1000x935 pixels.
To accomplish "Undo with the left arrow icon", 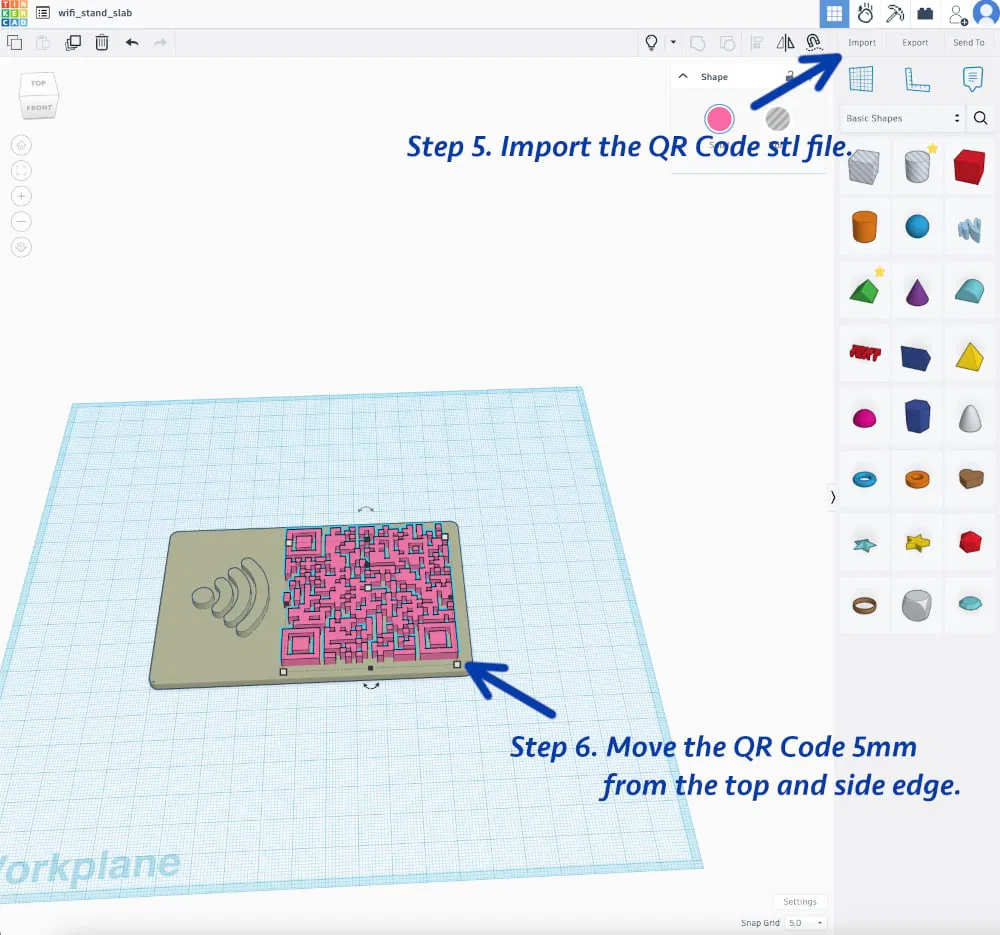I will click(x=132, y=43).
